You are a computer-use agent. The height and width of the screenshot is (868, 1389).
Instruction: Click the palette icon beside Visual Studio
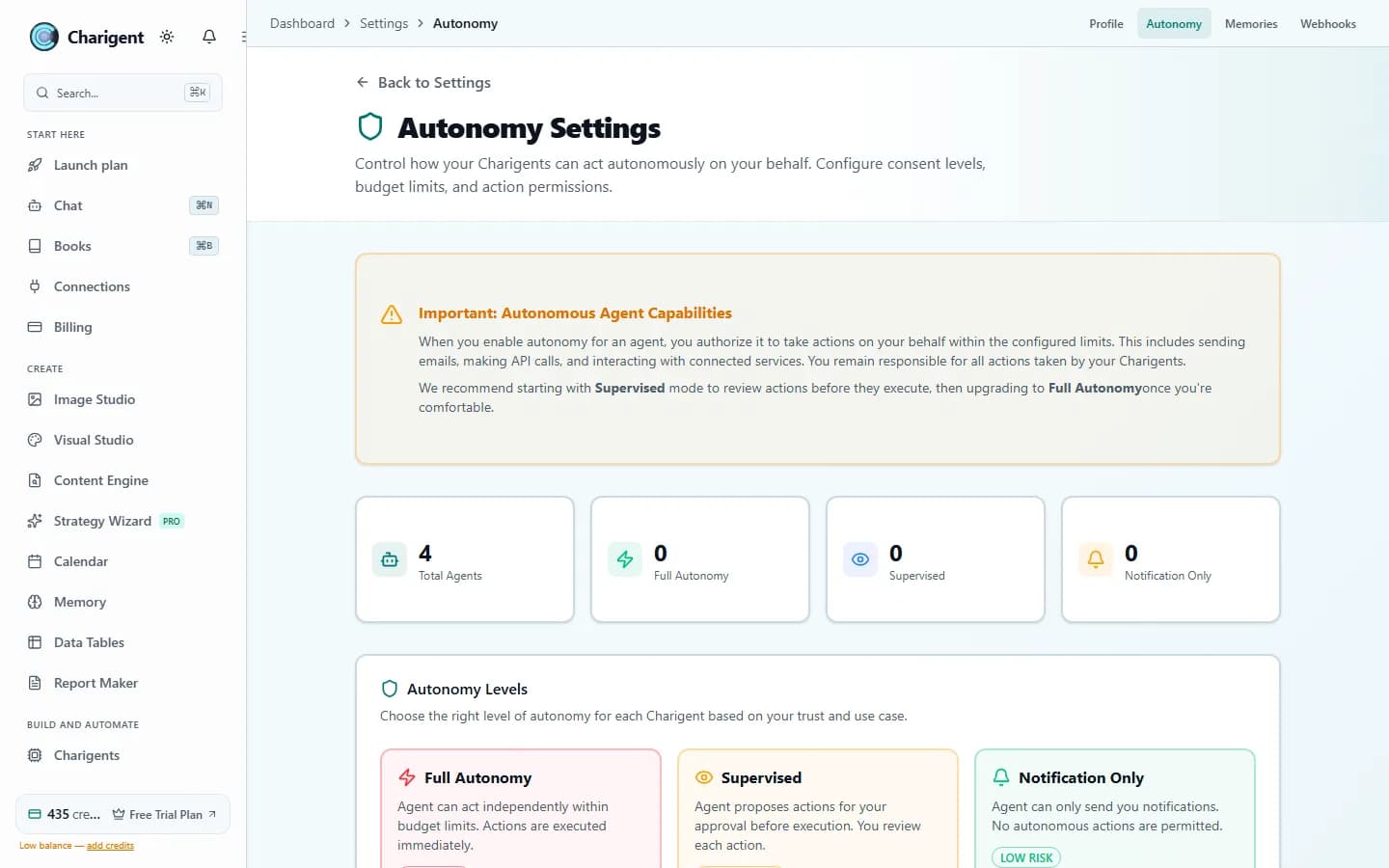(35, 440)
